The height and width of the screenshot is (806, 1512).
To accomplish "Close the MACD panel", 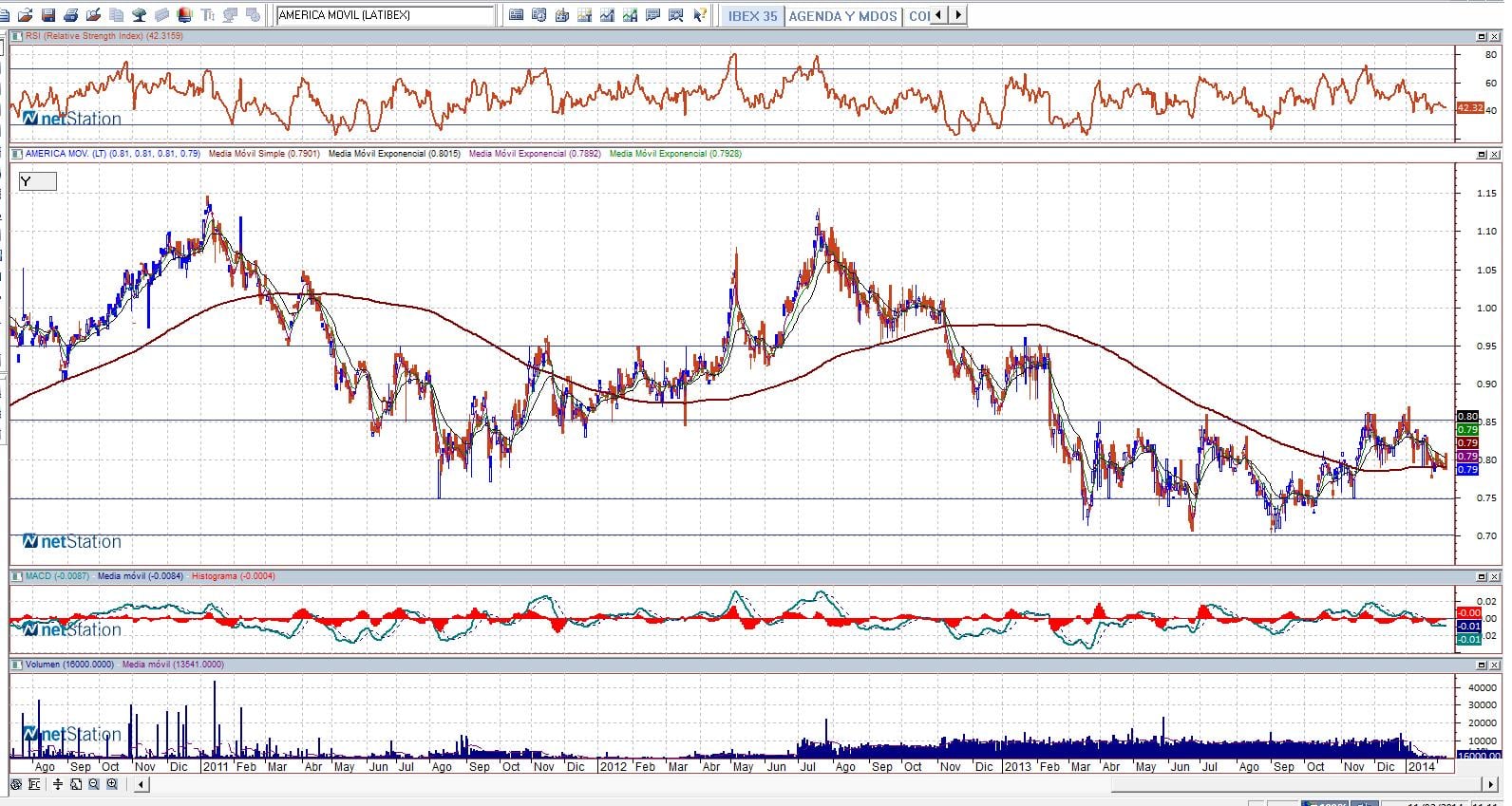I will pyautogui.click(x=1495, y=576).
